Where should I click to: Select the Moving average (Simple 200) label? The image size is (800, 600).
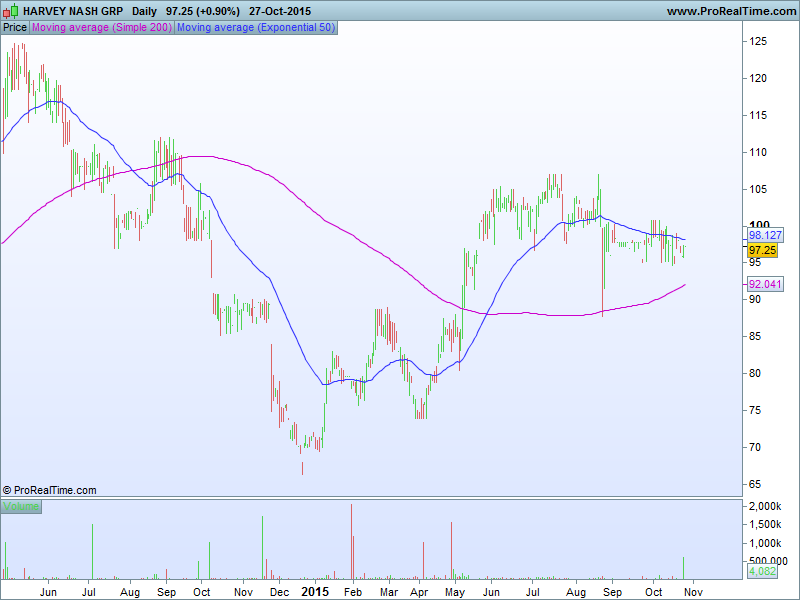(x=102, y=27)
